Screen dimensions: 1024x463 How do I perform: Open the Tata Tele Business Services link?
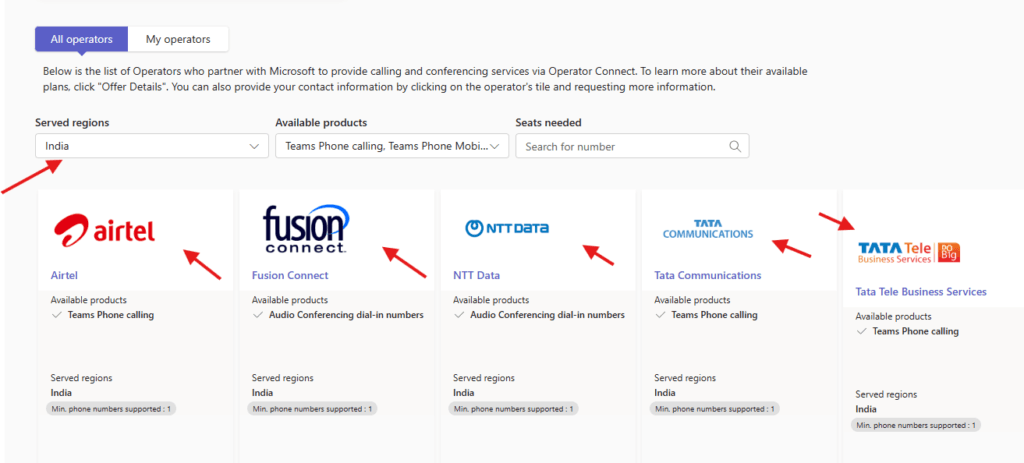click(x=921, y=292)
